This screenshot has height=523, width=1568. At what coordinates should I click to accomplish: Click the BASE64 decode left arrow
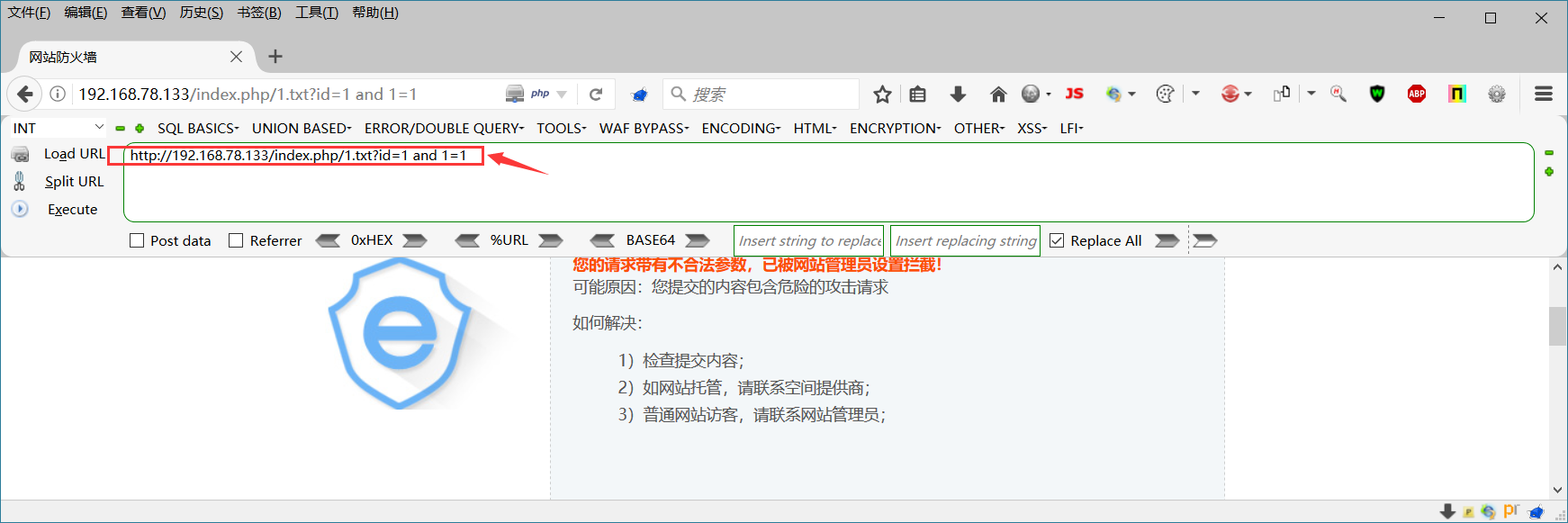coord(603,240)
